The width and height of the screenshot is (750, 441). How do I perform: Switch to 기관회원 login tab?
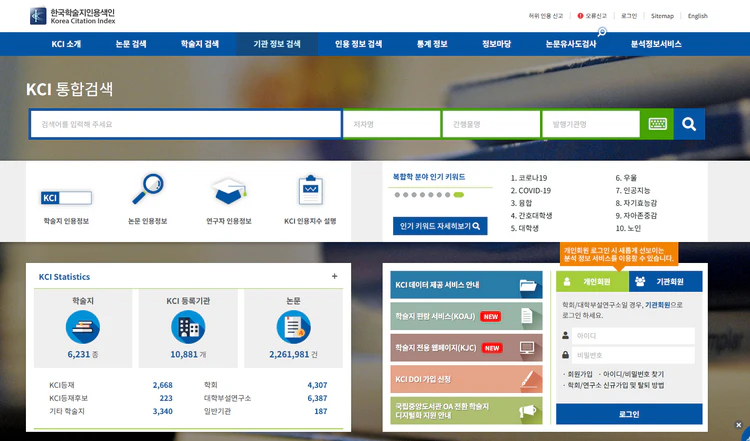point(665,281)
